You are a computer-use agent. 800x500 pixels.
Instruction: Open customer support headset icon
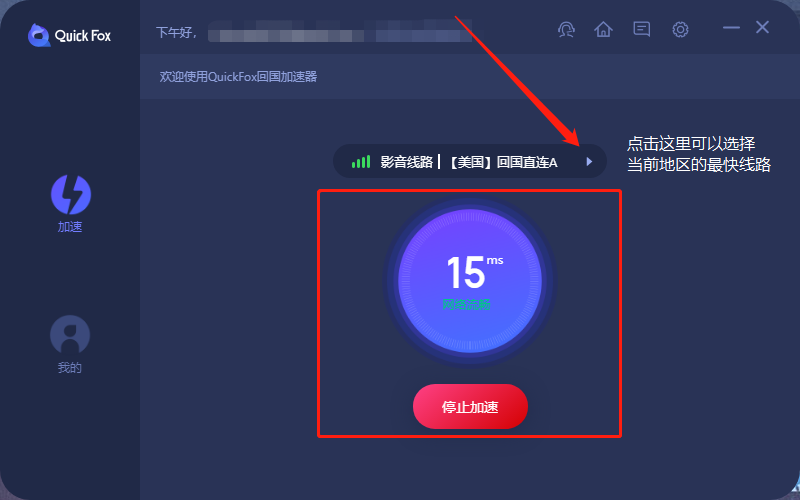[566, 30]
